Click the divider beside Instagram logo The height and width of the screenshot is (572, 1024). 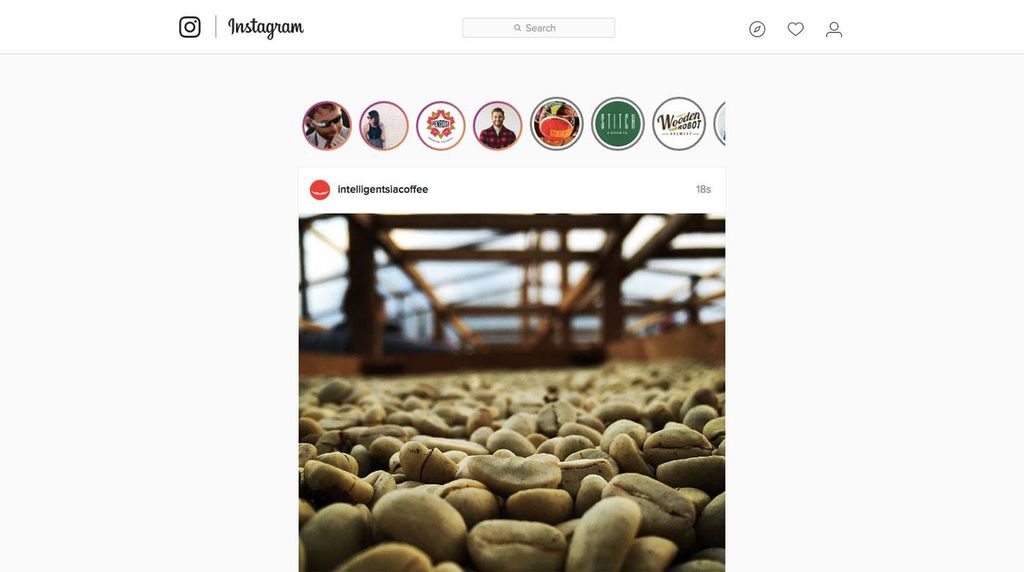click(x=216, y=27)
